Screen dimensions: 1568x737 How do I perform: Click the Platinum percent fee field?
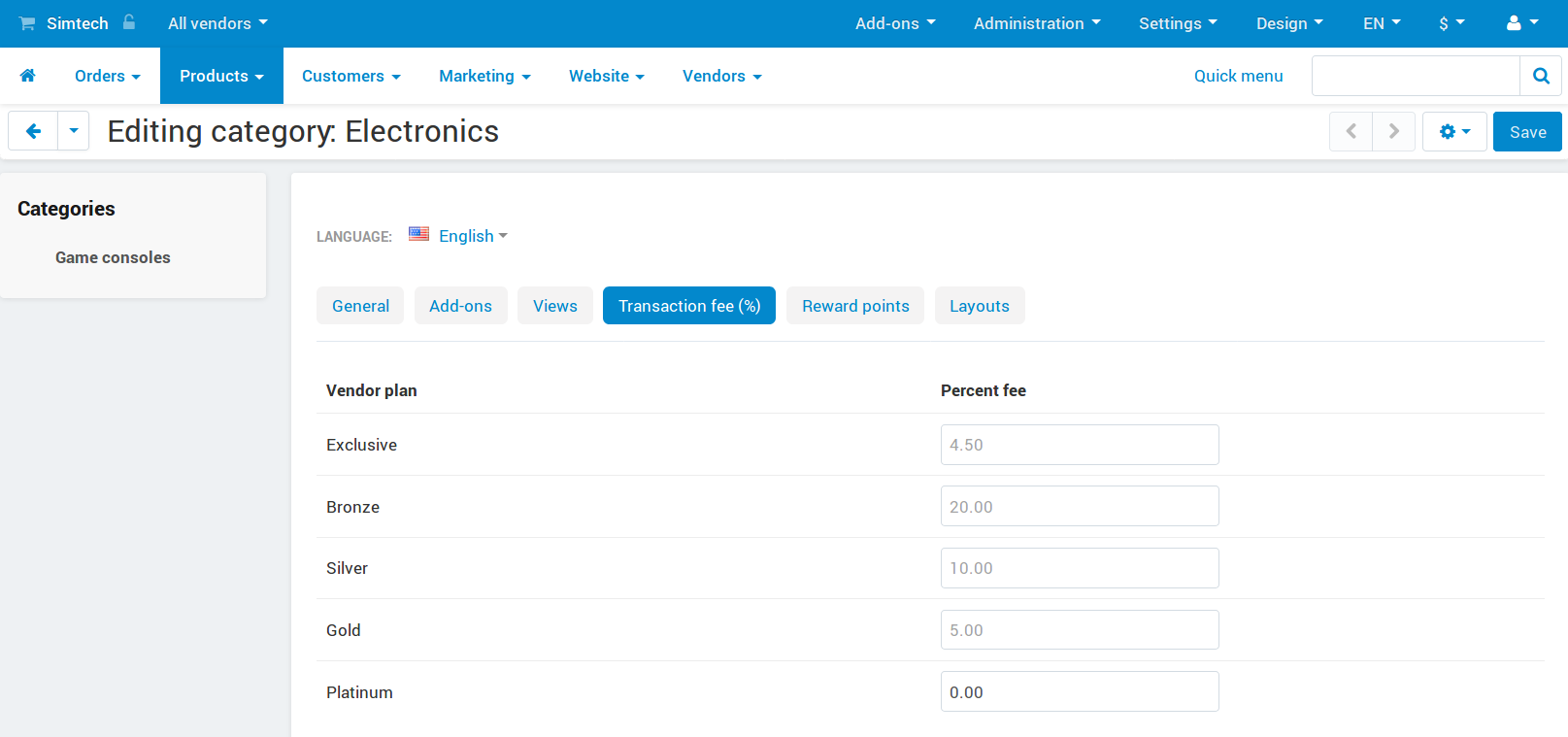click(1080, 691)
